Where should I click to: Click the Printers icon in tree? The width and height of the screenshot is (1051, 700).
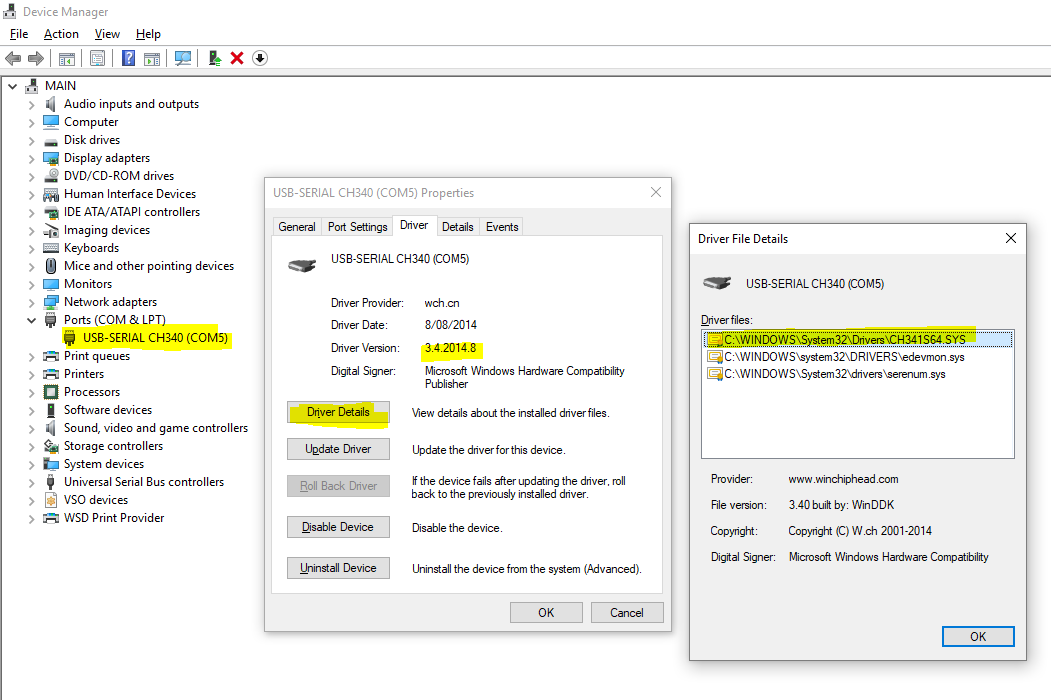pyautogui.click(x=51, y=374)
